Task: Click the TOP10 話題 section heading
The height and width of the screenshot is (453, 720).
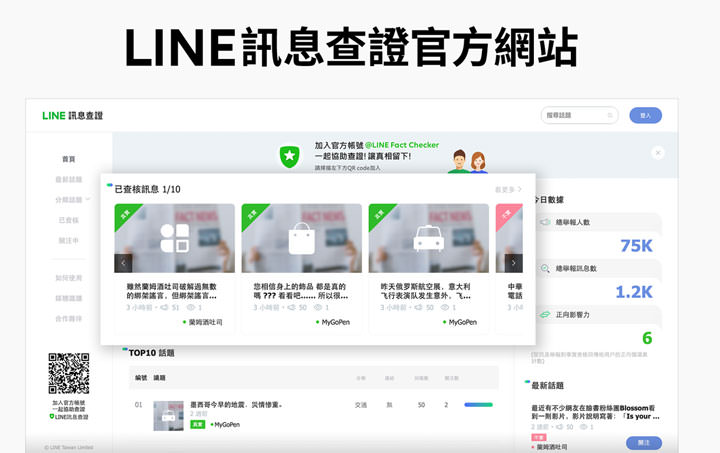Action: (x=151, y=353)
